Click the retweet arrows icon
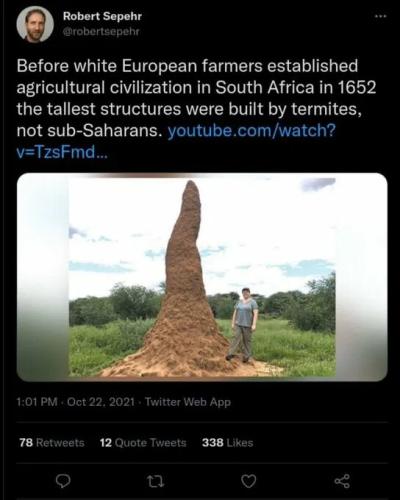 click(x=156, y=482)
